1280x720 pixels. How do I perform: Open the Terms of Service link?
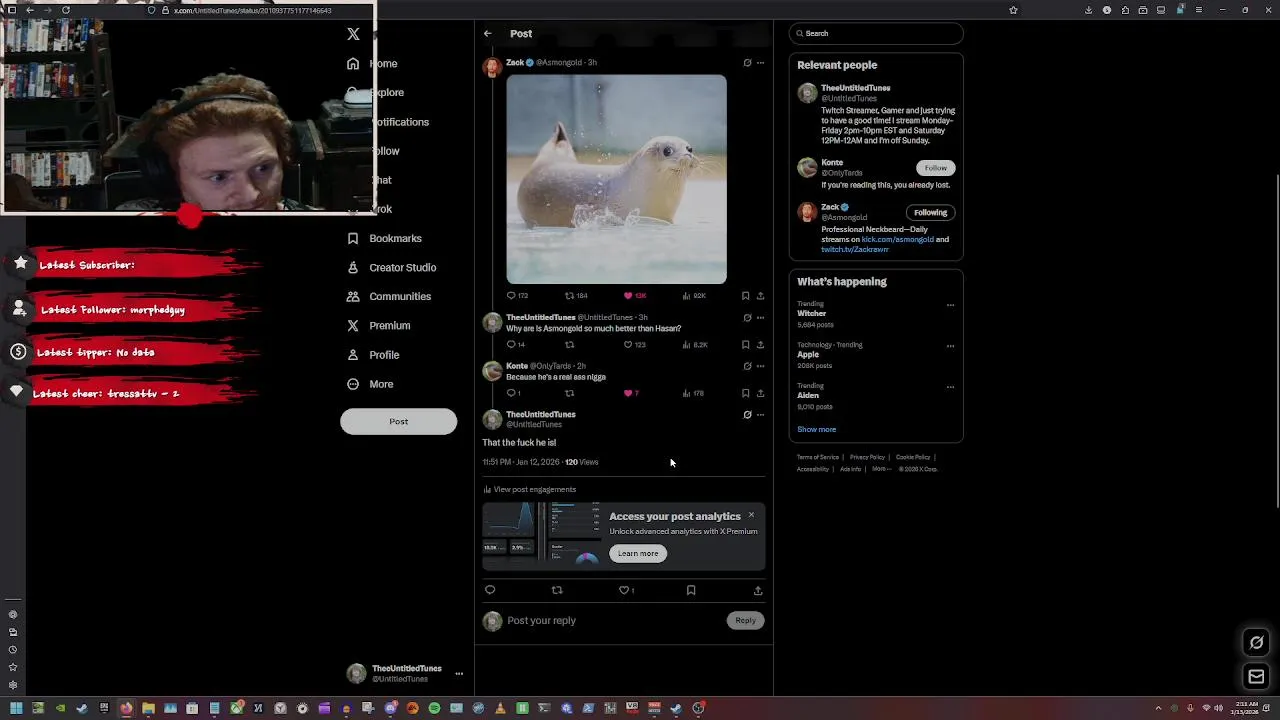818,458
